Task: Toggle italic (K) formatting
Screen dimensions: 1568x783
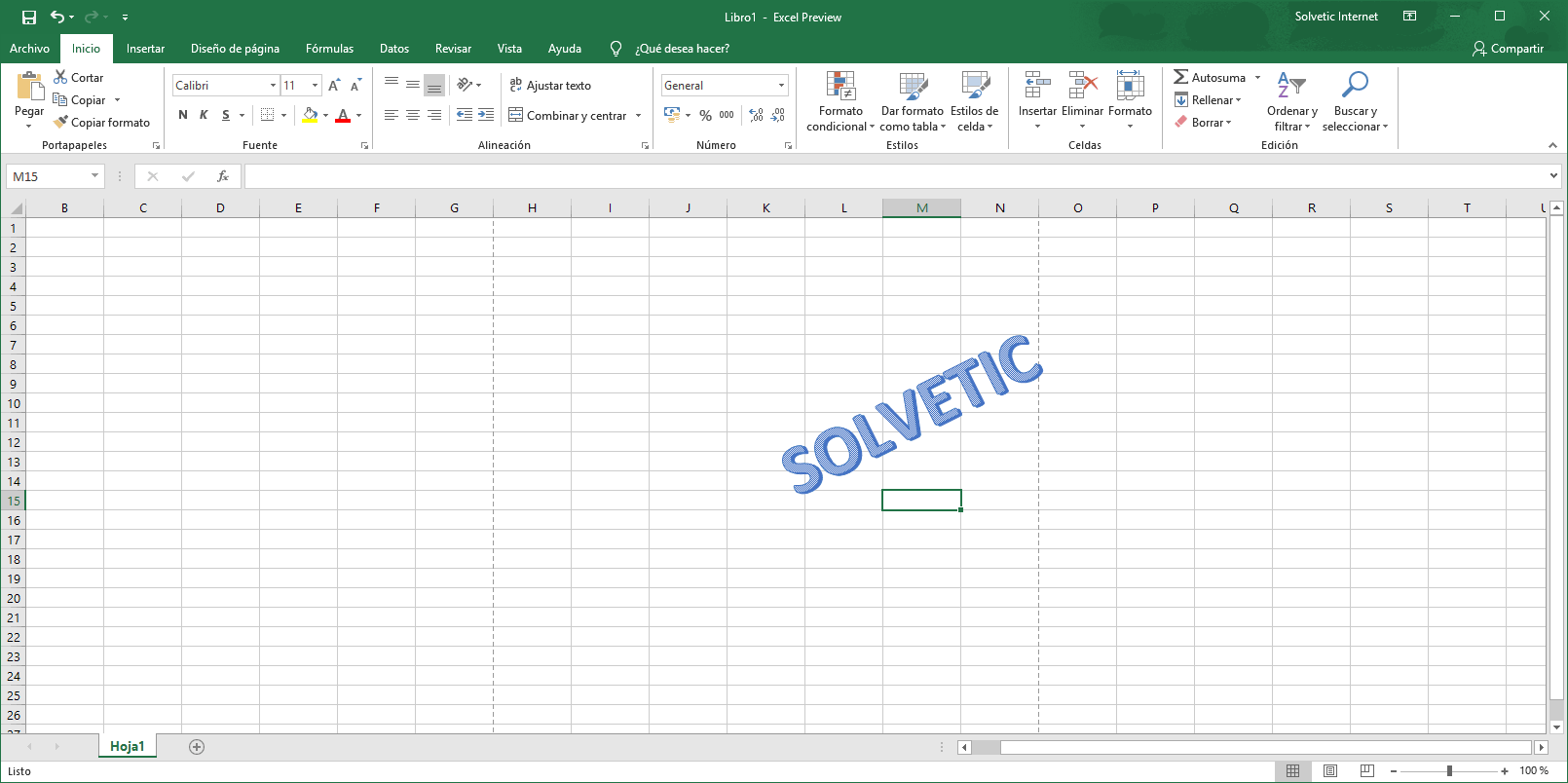Action: coord(205,115)
